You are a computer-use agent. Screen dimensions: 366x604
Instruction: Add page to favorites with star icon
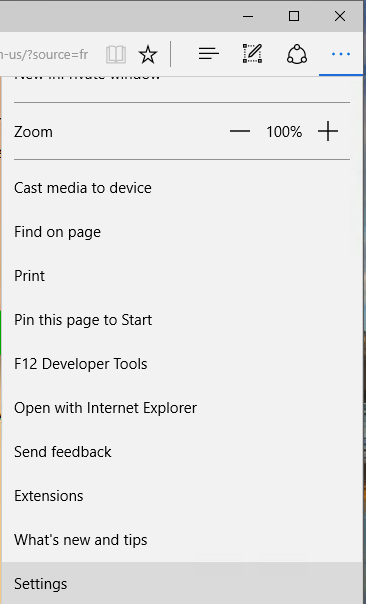pos(148,54)
